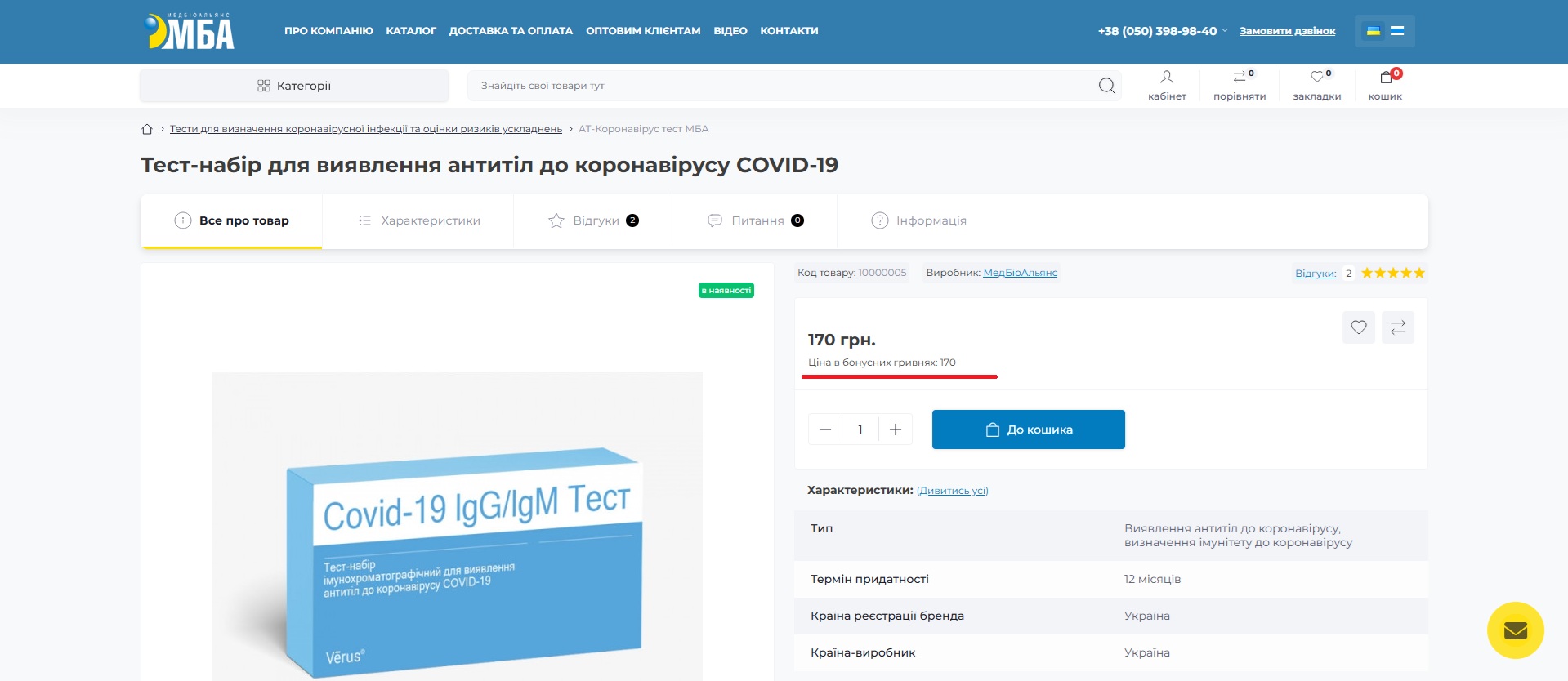Toggle the language flag menu switcher
This screenshot has height=681, width=1568.
(x=1384, y=31)
